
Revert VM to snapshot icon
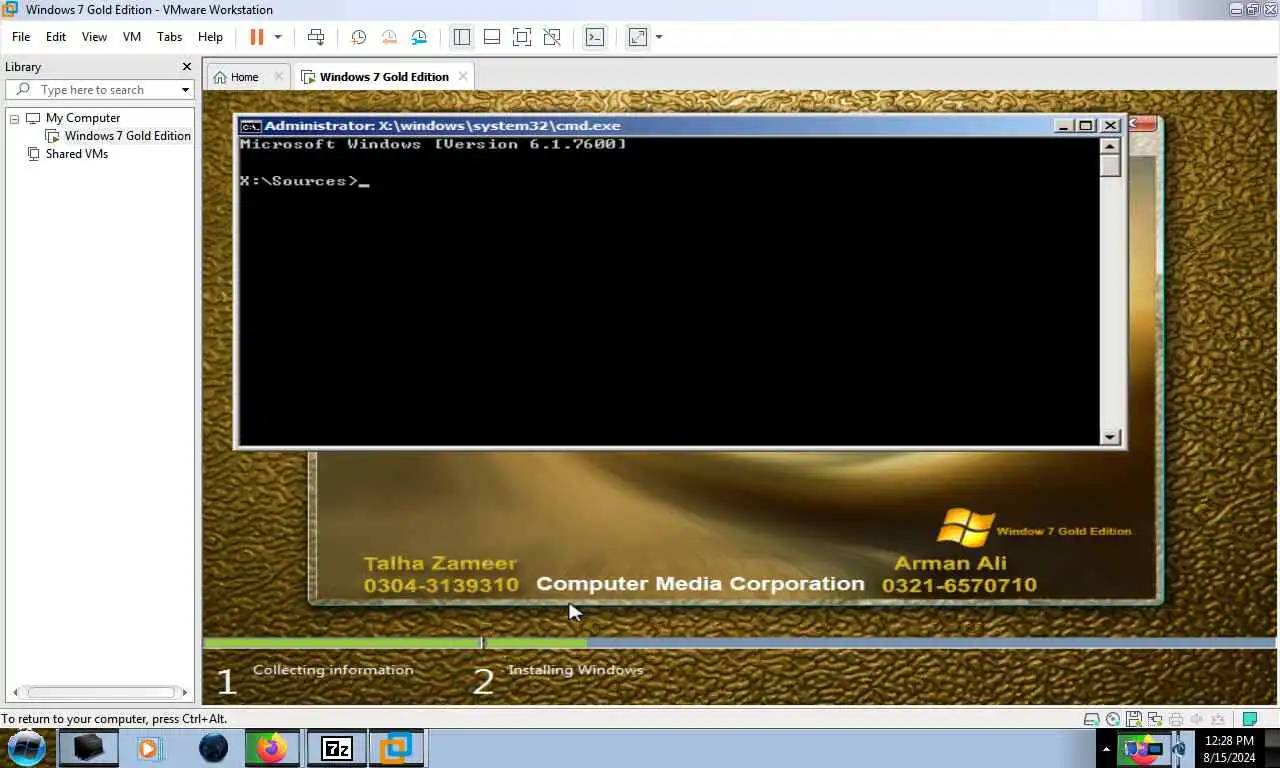[389, 37]
